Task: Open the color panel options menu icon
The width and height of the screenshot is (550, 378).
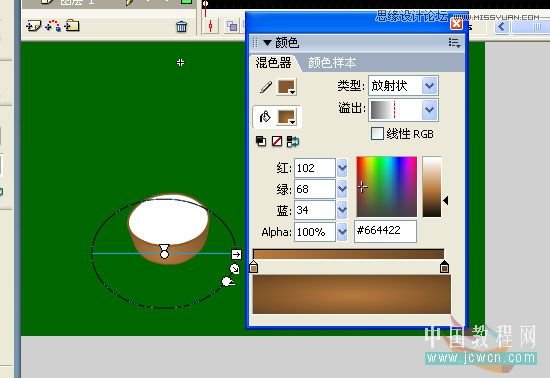Action: pyautogui.click(x=454, y=43)
